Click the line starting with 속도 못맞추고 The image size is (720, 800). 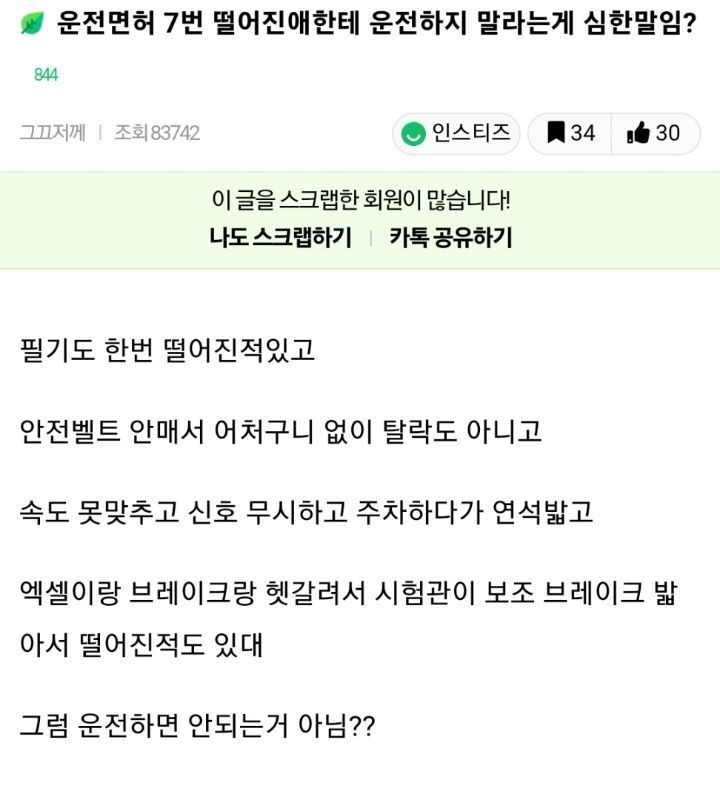(306, 512)
